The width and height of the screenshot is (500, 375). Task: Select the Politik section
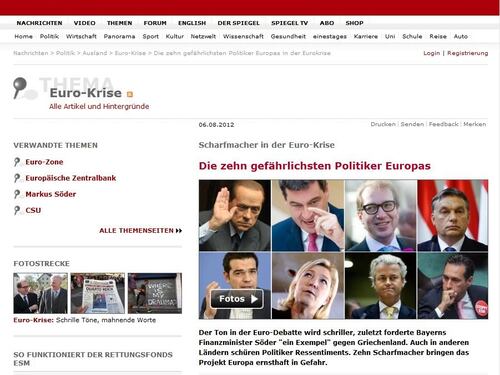point(49,36)
